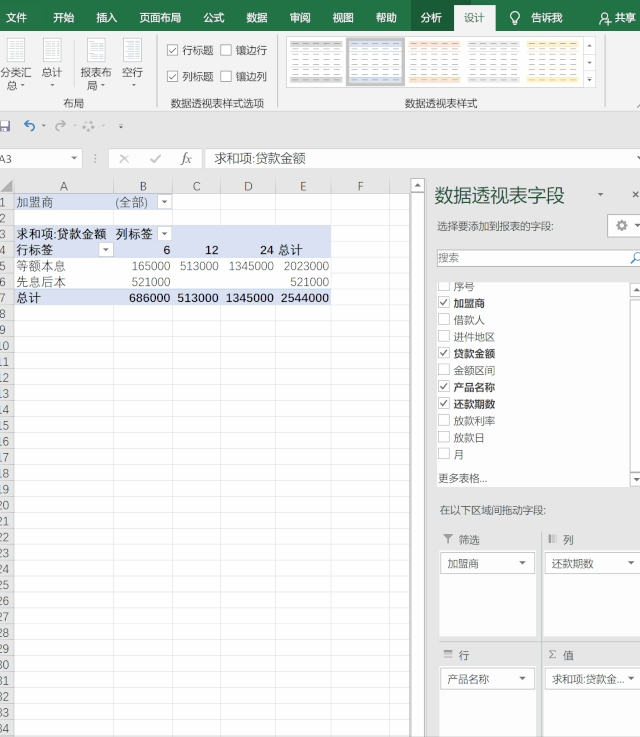
Task: Select the yellow PivotTable style thumbnail
Action: click(553, 62)
